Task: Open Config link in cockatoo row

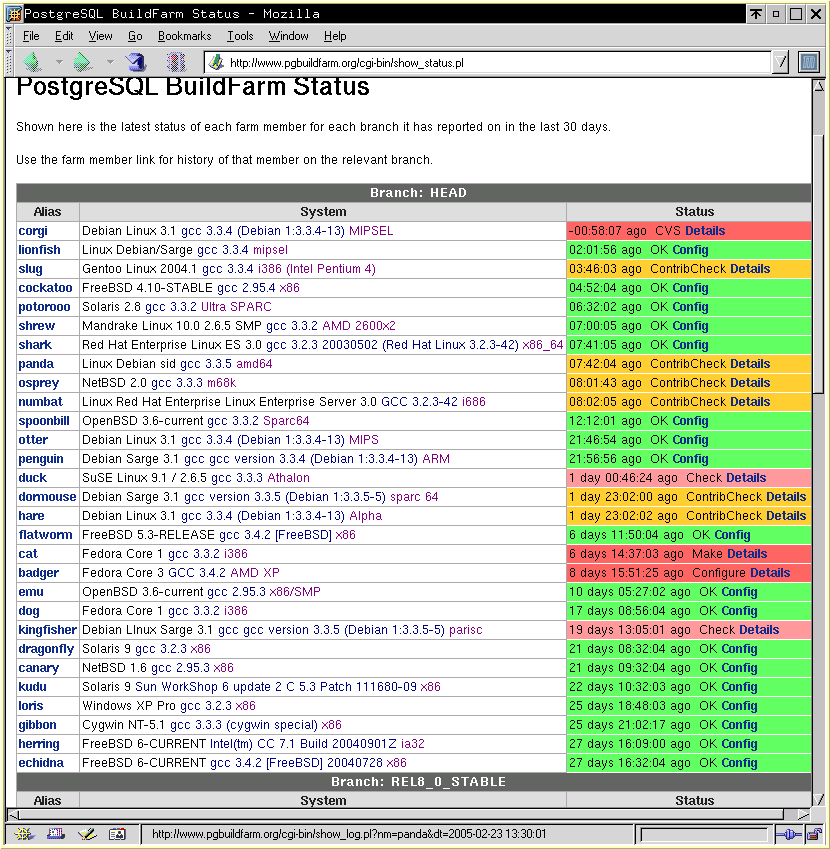Action: point(690,288)
